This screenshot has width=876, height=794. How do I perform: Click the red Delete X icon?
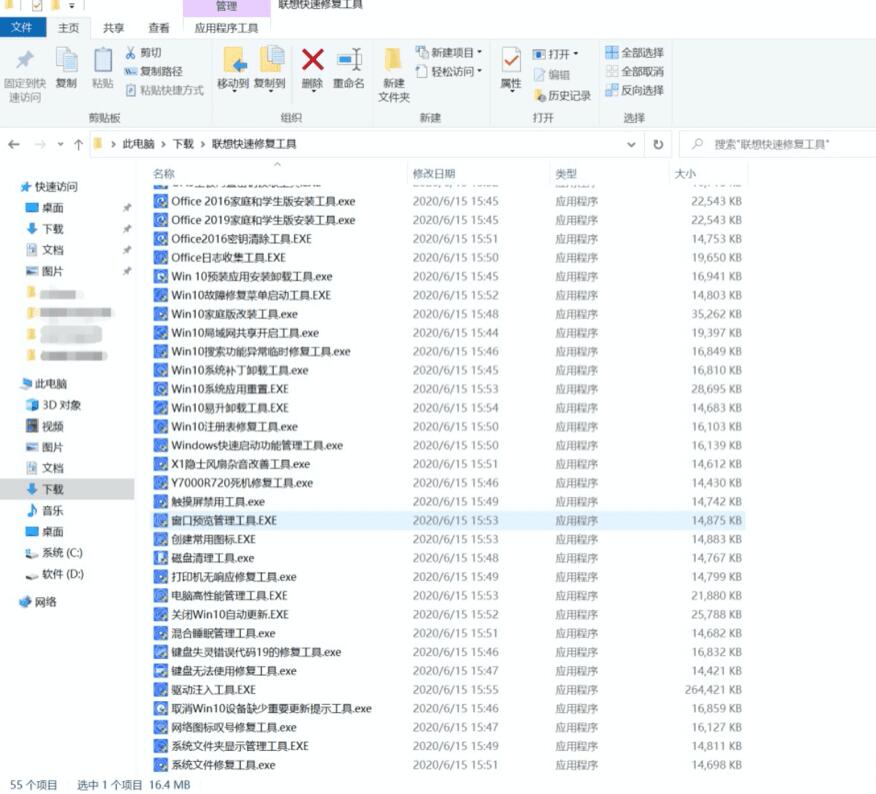312,59
